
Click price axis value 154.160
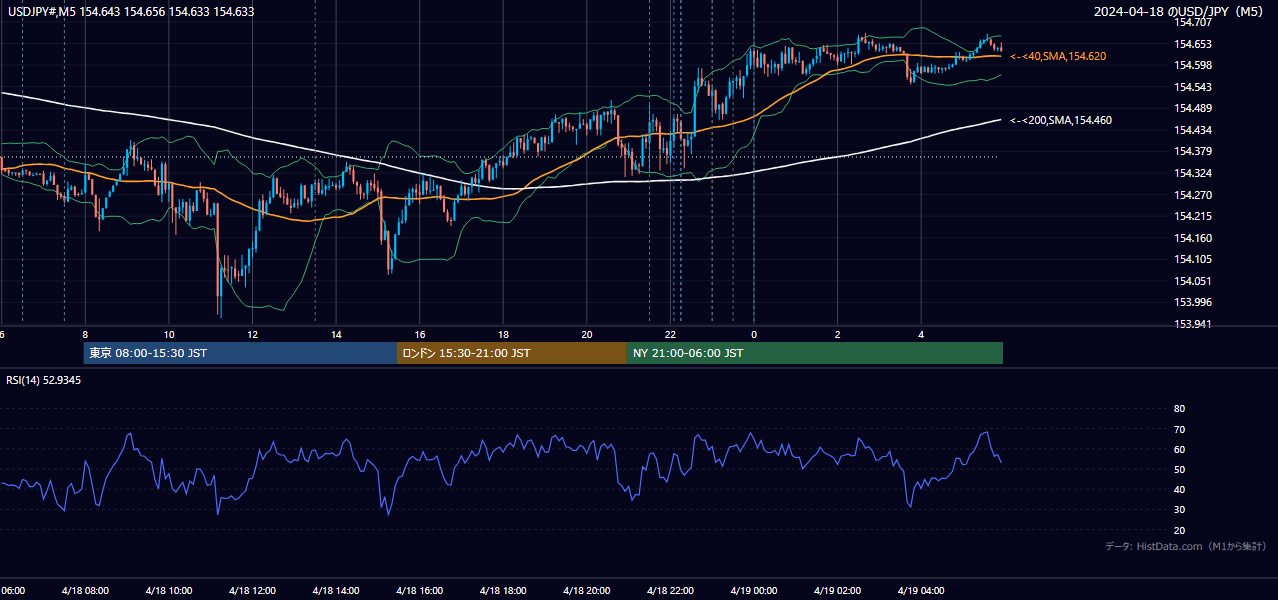coord(1192,238)
